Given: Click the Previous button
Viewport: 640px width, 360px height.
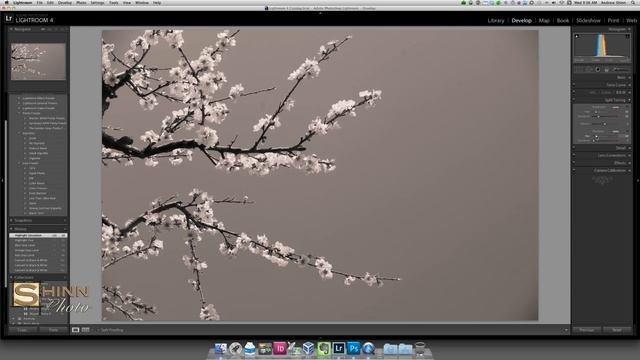Looking at the screenshot, I should pos(587,330).
